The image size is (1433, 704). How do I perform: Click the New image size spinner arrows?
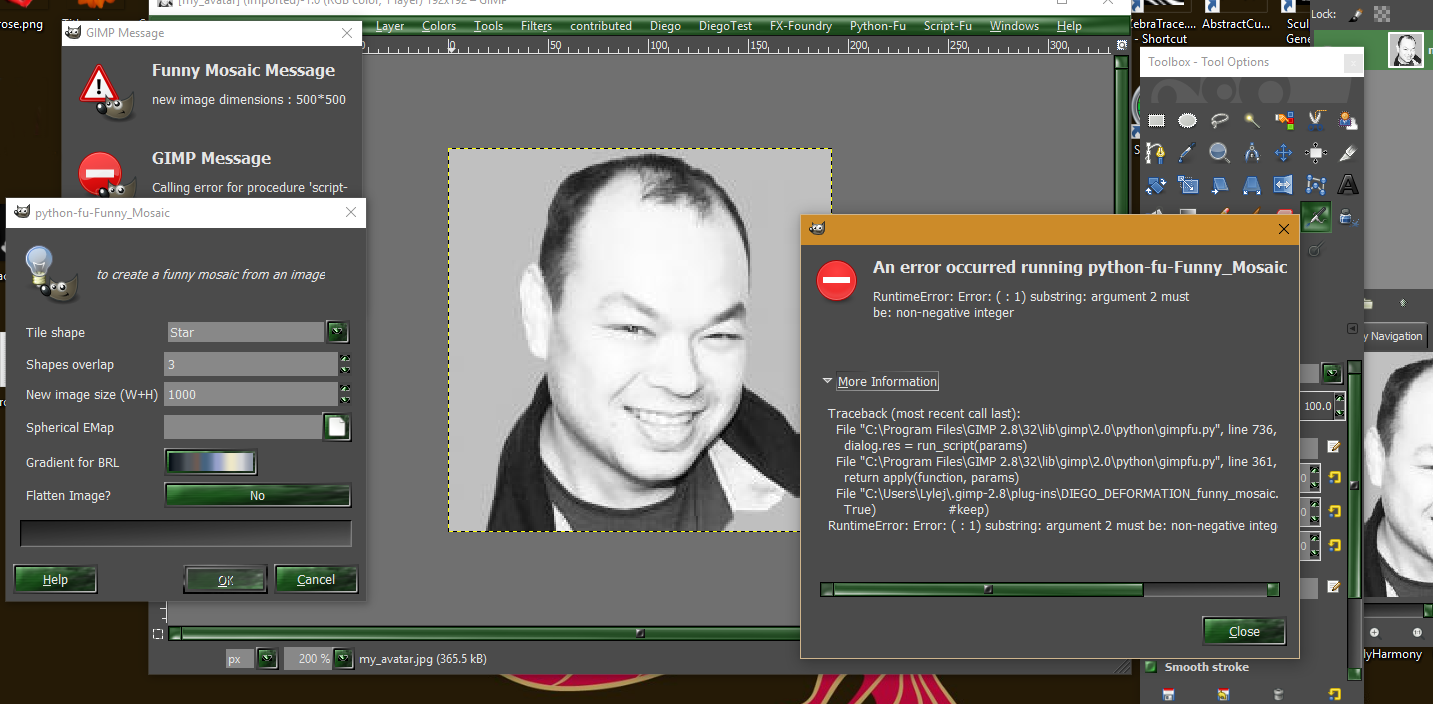345,394
